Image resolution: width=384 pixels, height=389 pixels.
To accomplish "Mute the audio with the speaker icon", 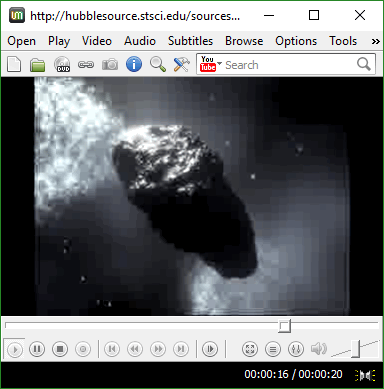I will pyautogui.click(x=319, y=349).
